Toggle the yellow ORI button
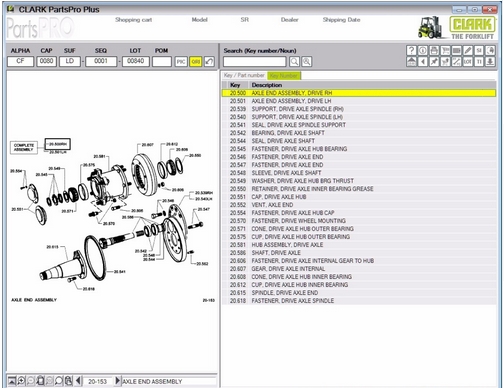 tap(195, 62)
